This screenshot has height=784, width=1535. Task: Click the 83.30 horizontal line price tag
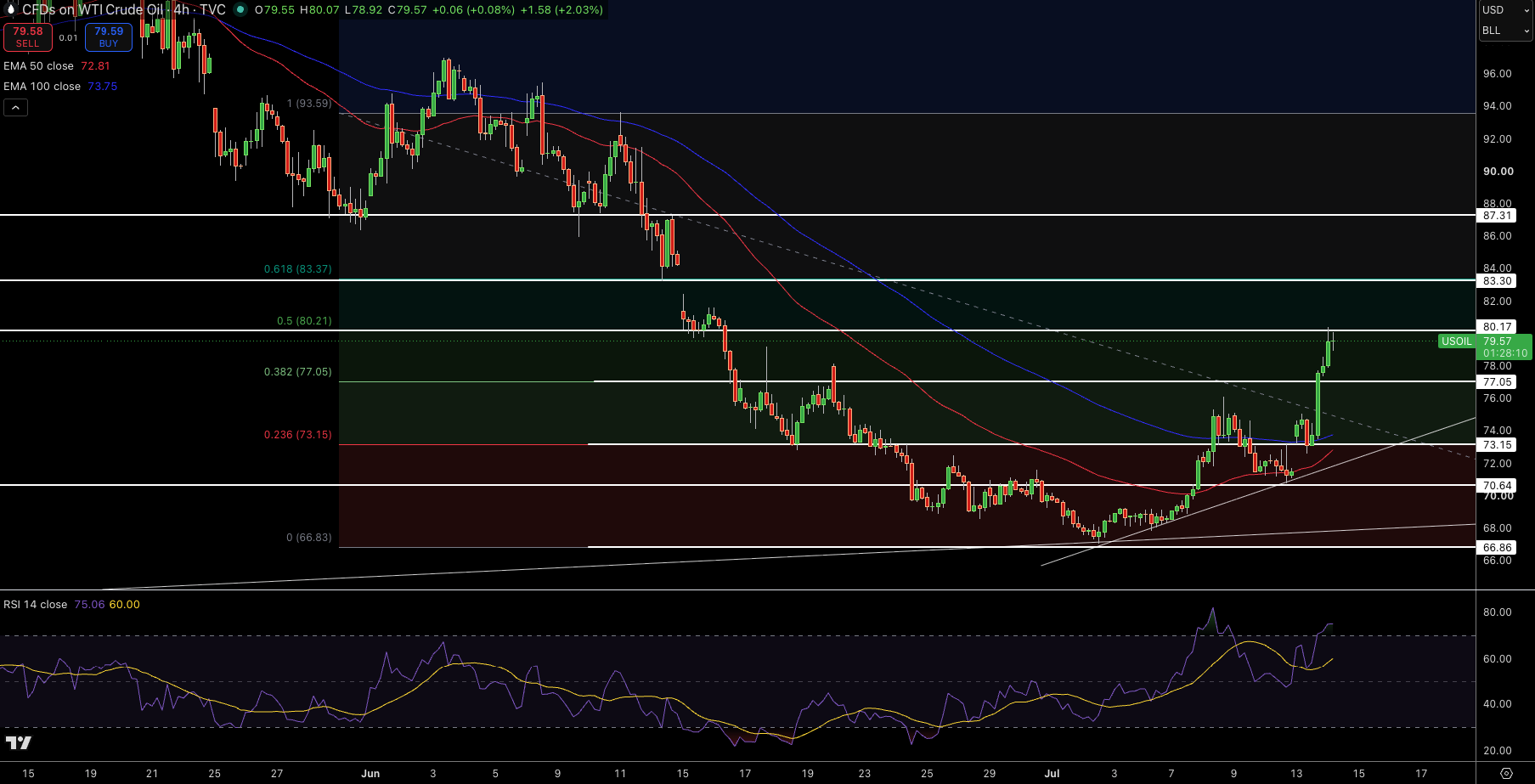click(1497, 281)
